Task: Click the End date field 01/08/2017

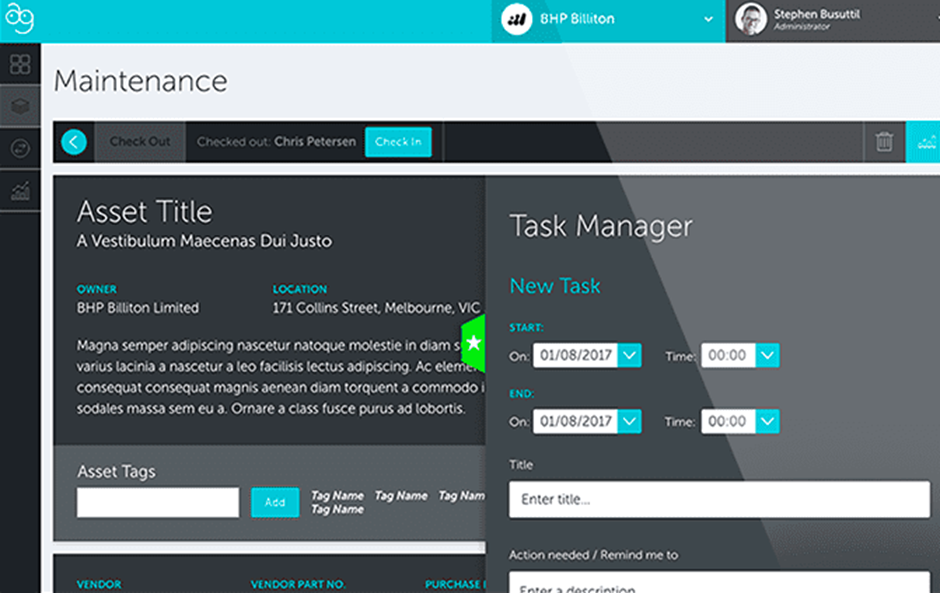Action: 576,422
